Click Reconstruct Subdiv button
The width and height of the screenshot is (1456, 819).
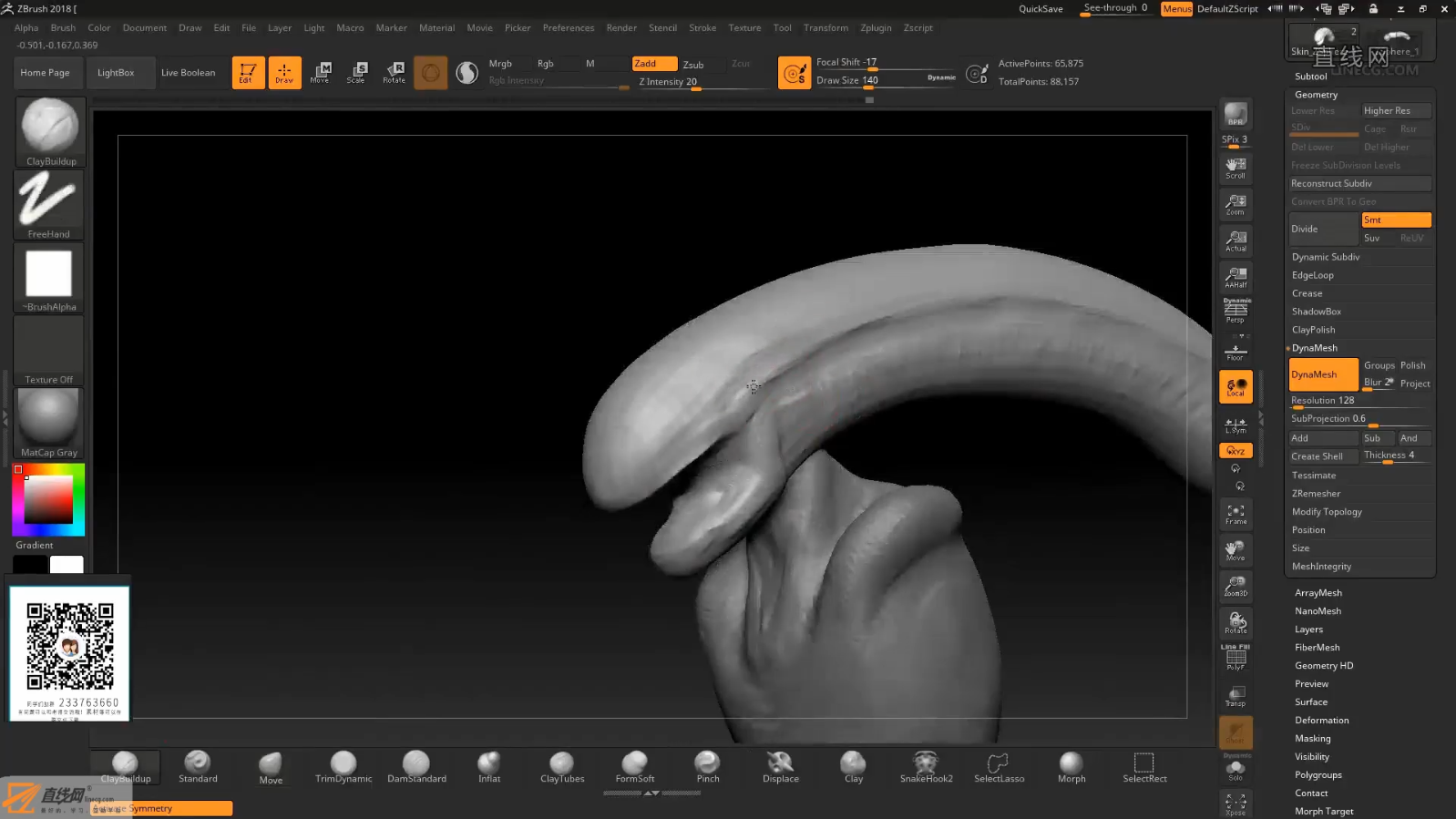[x=1359, y=183]
